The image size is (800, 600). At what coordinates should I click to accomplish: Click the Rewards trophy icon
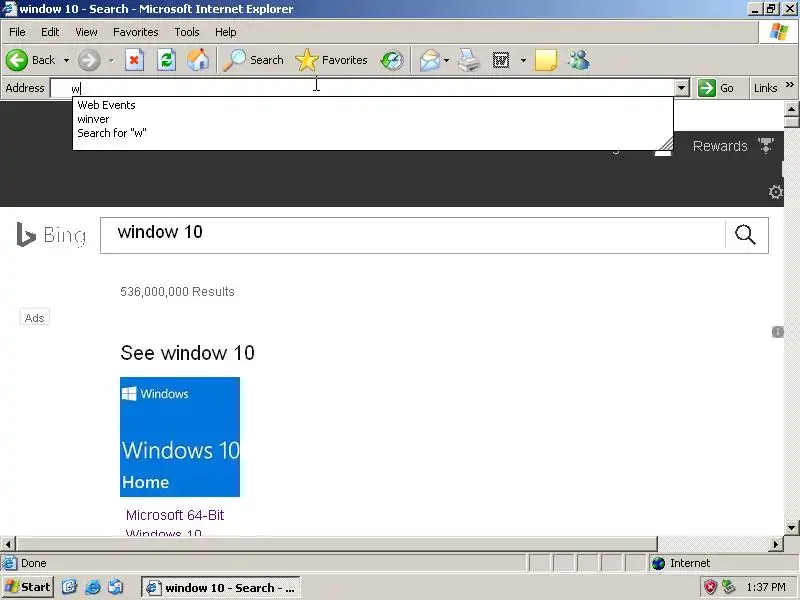pos(766,145)
